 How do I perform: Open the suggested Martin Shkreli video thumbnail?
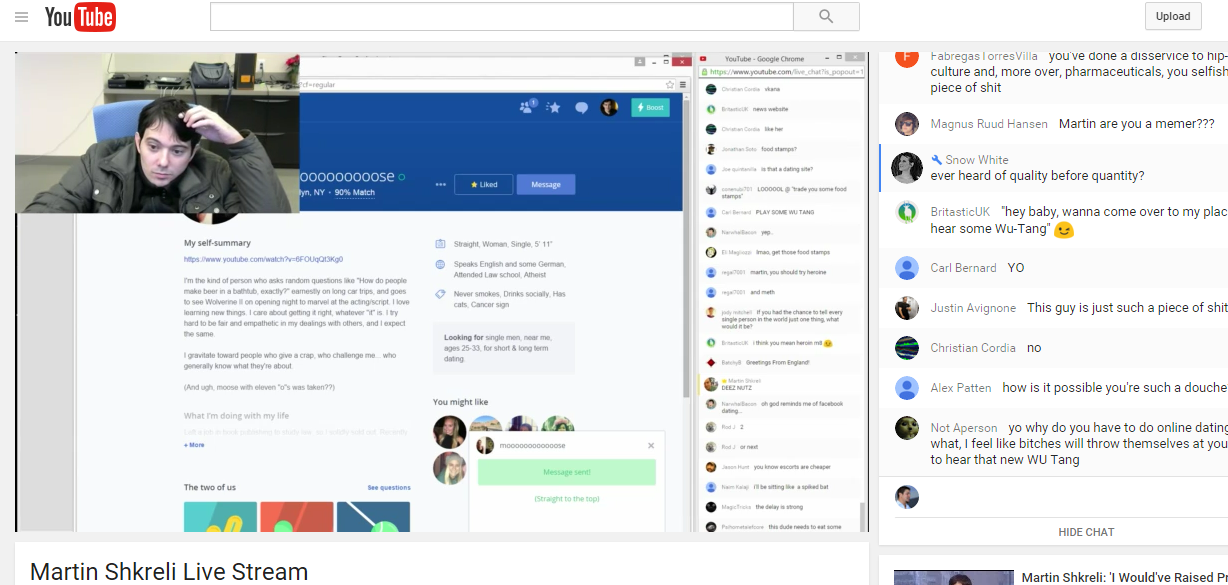pyautogui.click(x=953, y=577)
